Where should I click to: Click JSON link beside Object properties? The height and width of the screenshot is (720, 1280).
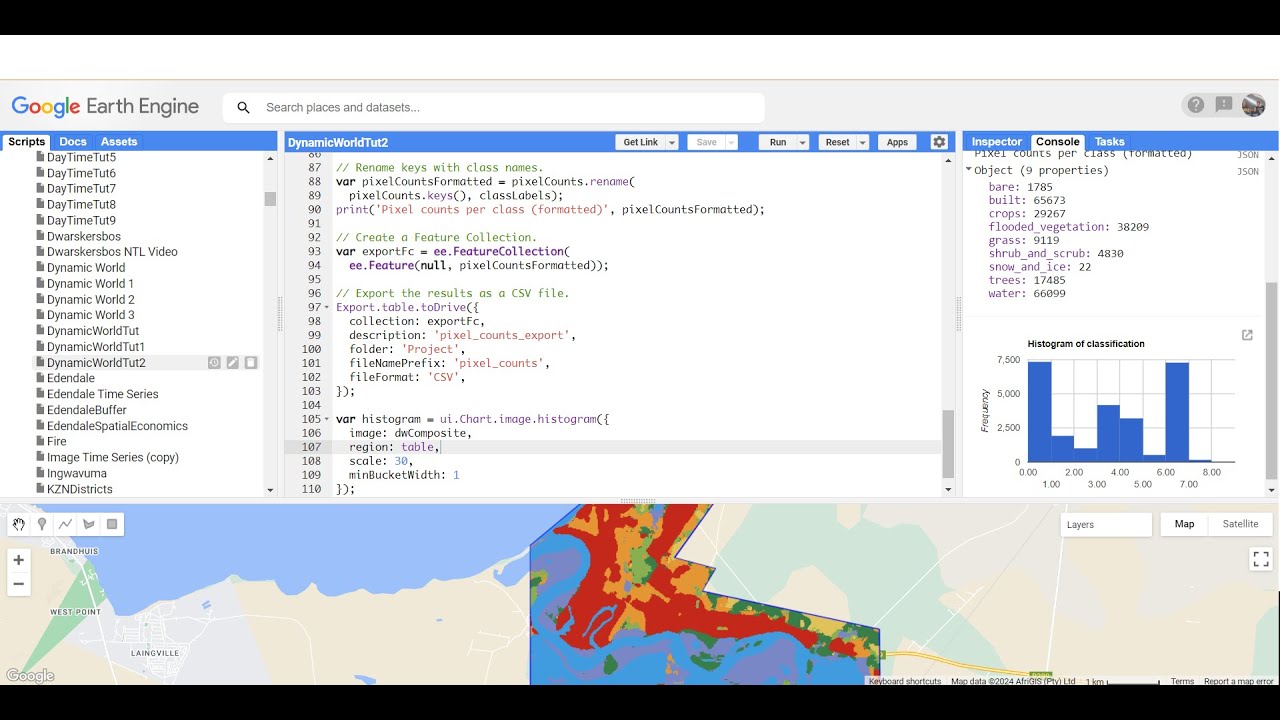pyautogui.click(x=1247, y=171)
